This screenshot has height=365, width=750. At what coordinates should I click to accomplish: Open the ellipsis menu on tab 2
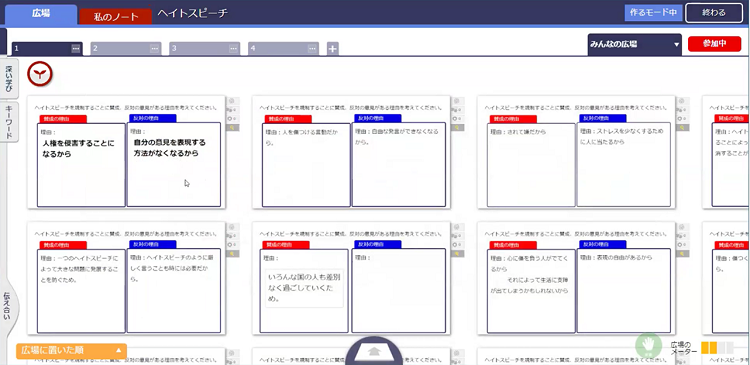[x=154, y=48]
